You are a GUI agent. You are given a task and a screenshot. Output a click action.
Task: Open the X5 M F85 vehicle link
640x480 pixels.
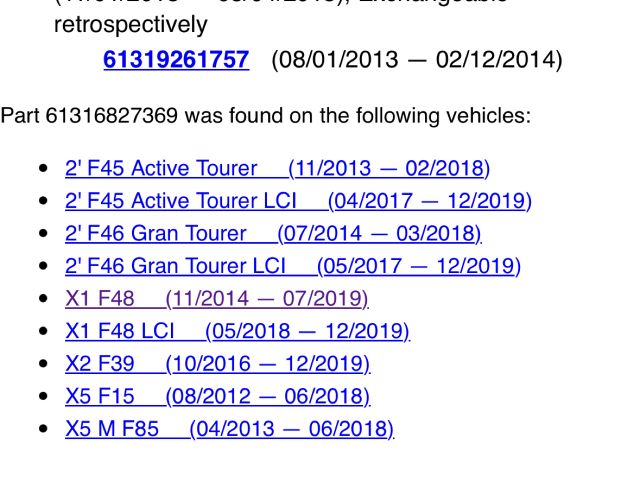click(111, 430)
